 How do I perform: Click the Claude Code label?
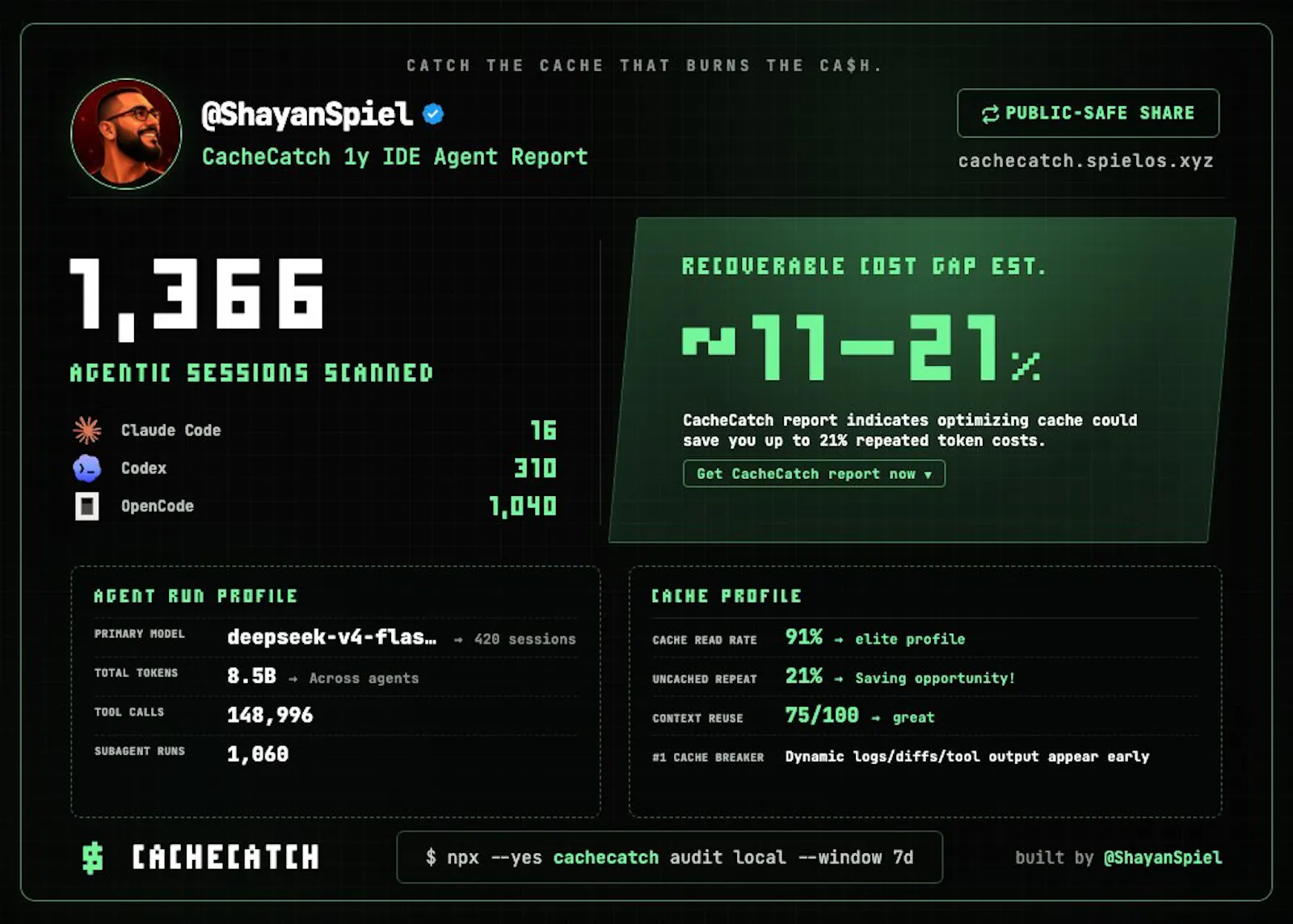pos(171,430)
